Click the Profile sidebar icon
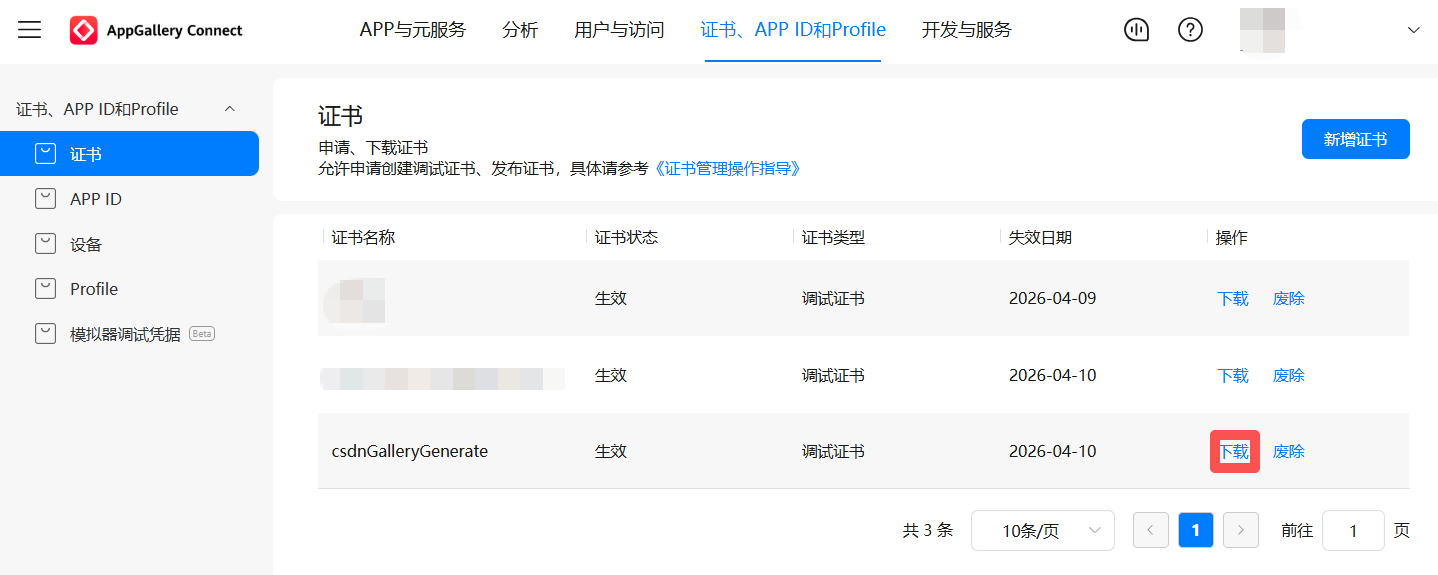1438x575 pixels. point(45,289)
